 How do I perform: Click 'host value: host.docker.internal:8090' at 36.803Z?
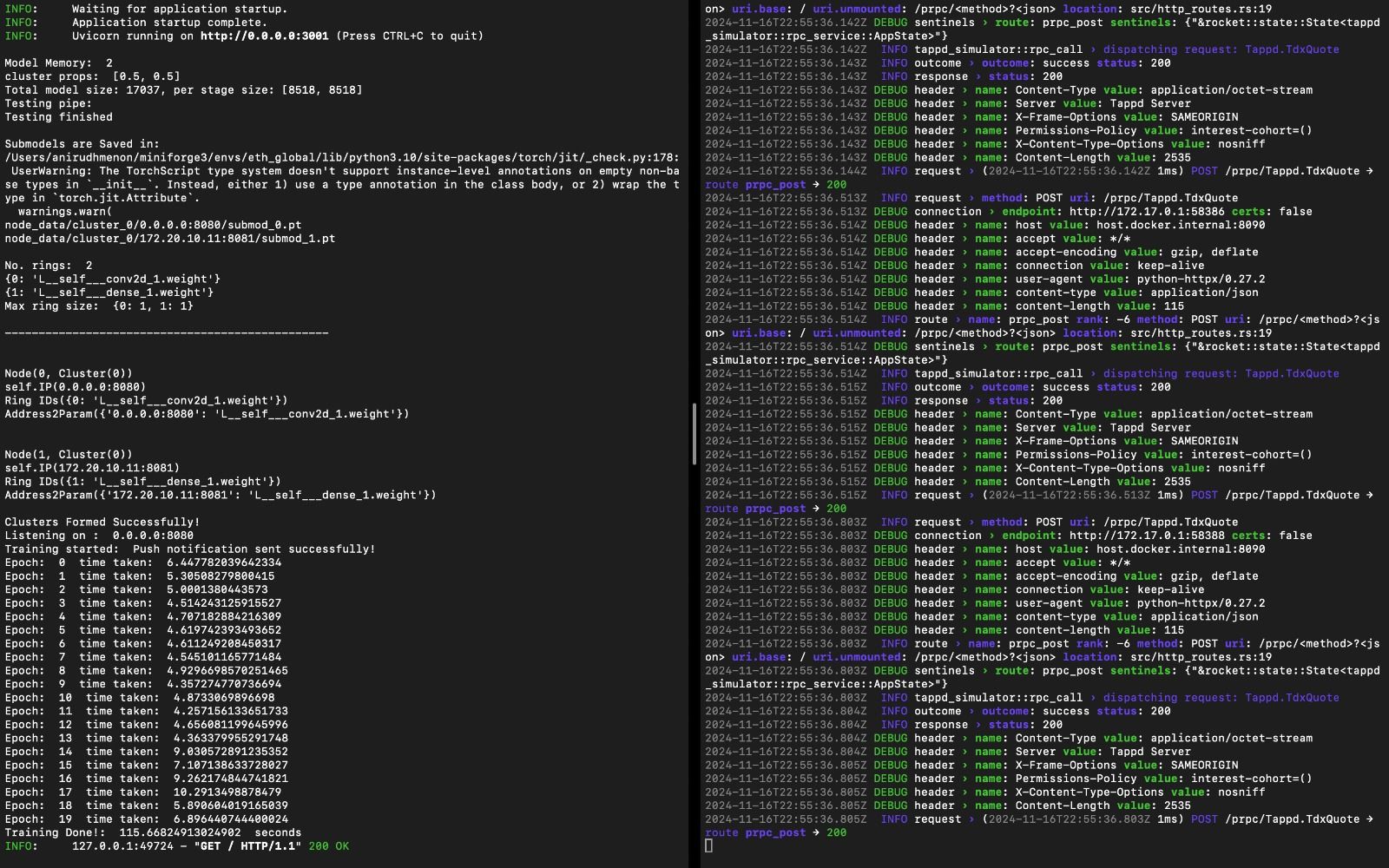[x=1120, y=549]
